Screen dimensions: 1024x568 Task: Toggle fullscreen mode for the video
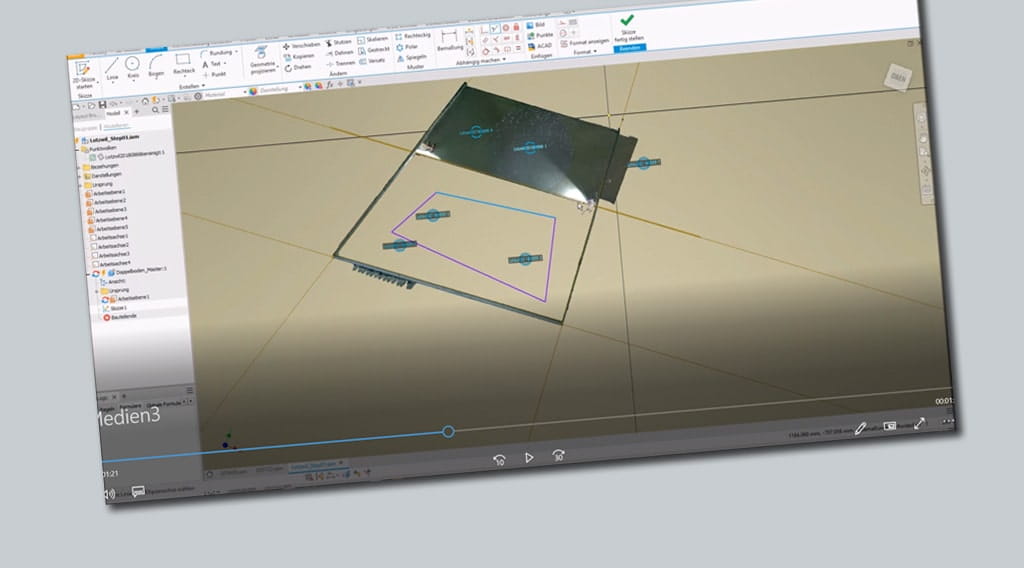coord(921,424)
